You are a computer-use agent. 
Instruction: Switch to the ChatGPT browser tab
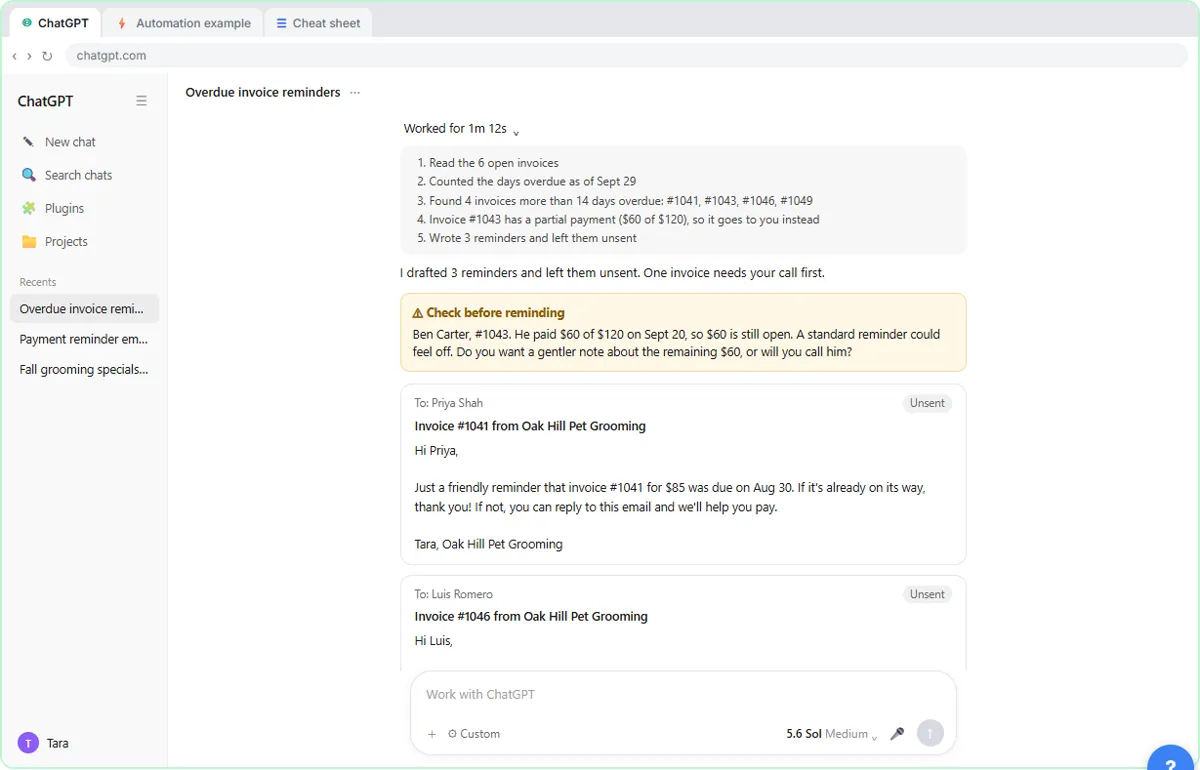tap(56, 23)
